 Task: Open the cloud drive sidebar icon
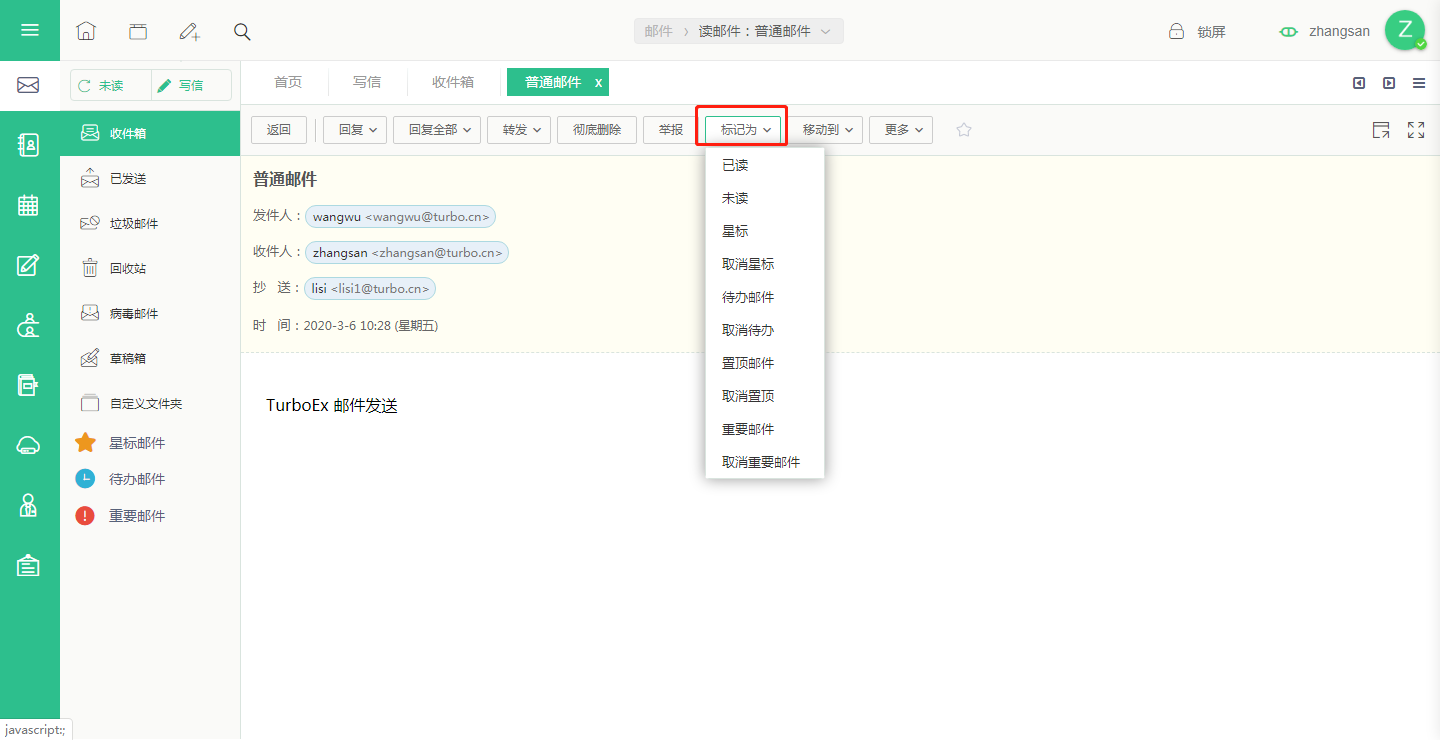[29, 446]
